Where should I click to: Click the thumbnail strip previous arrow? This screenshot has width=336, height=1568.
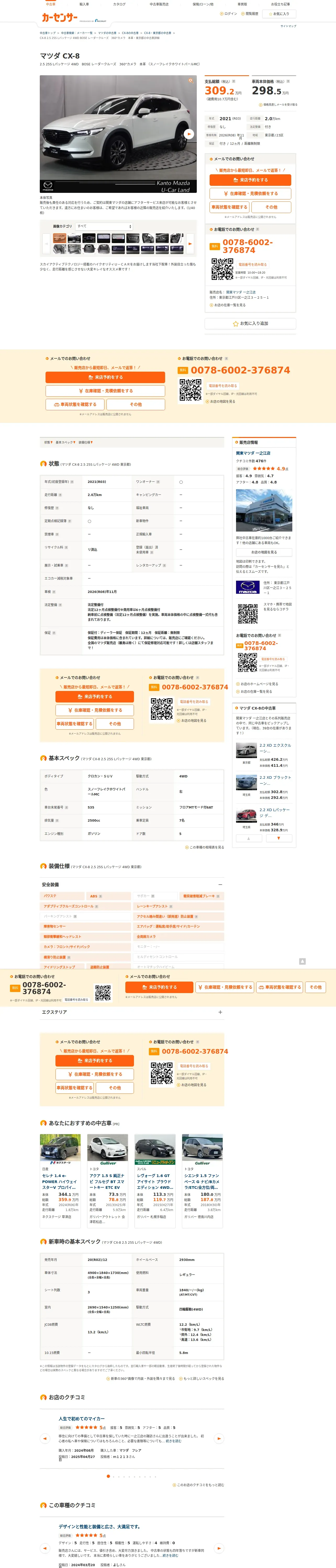coord(46,244)
